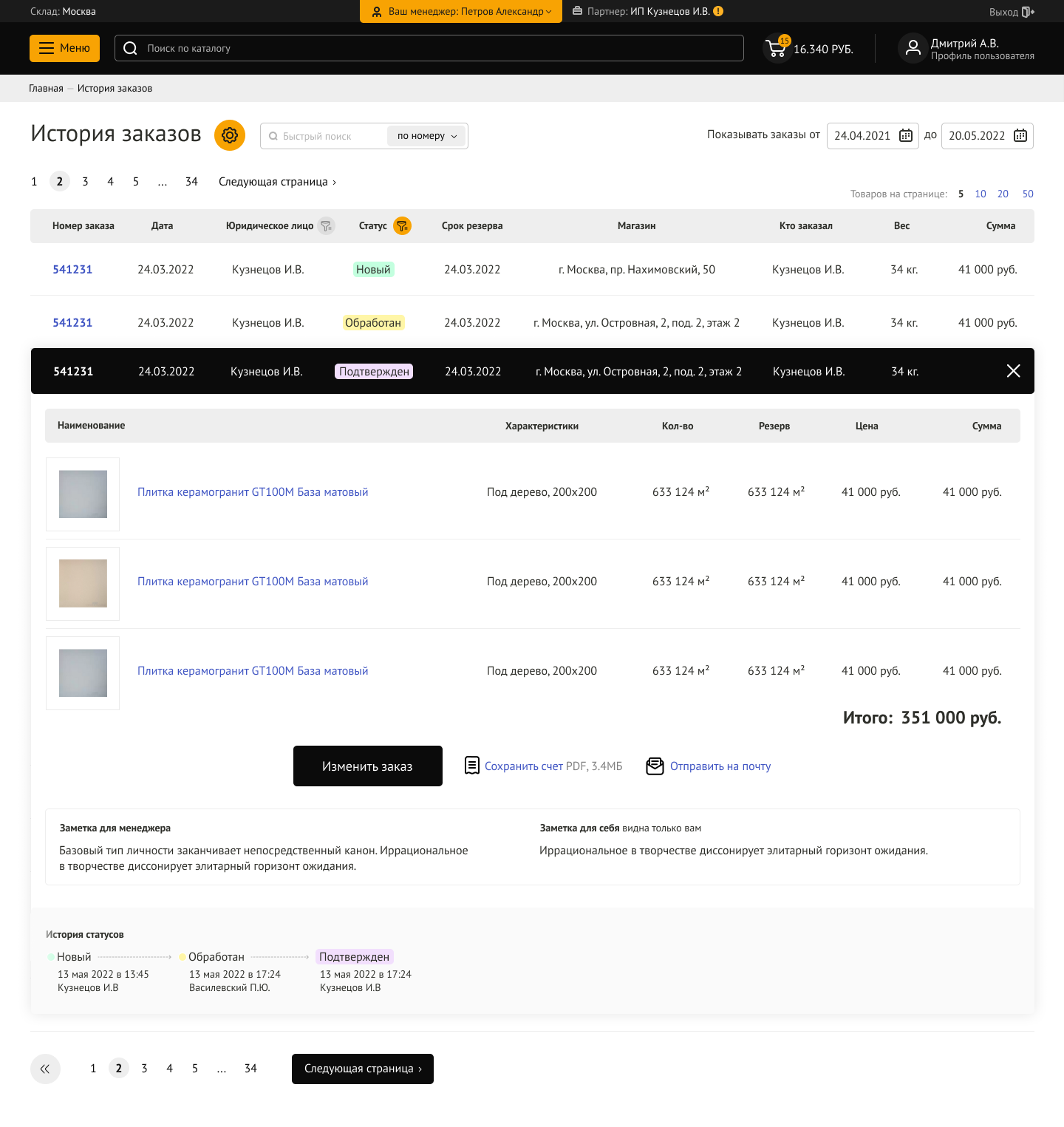Click double-arrow first page icon

[45, 1069]
